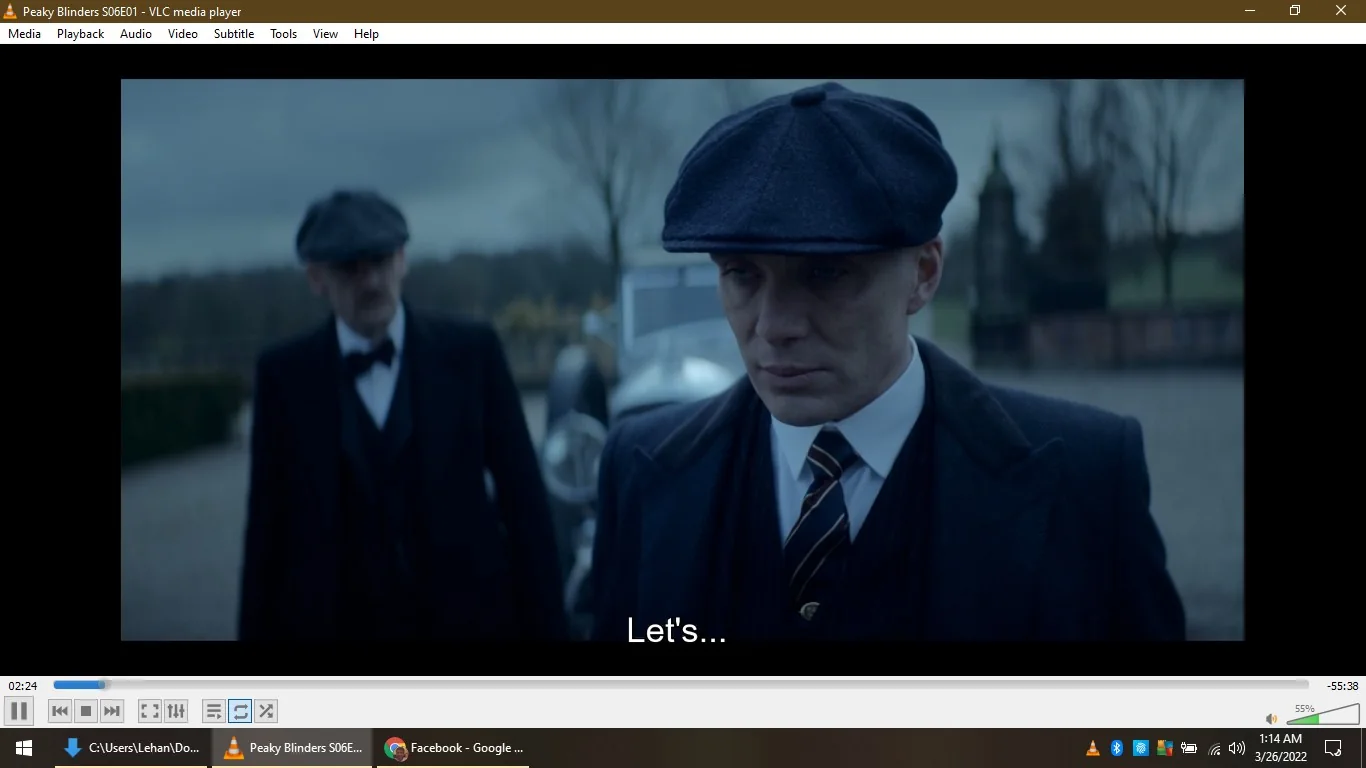Restore down the VLC window
1366x768 pixels.
click(1295, 11)
